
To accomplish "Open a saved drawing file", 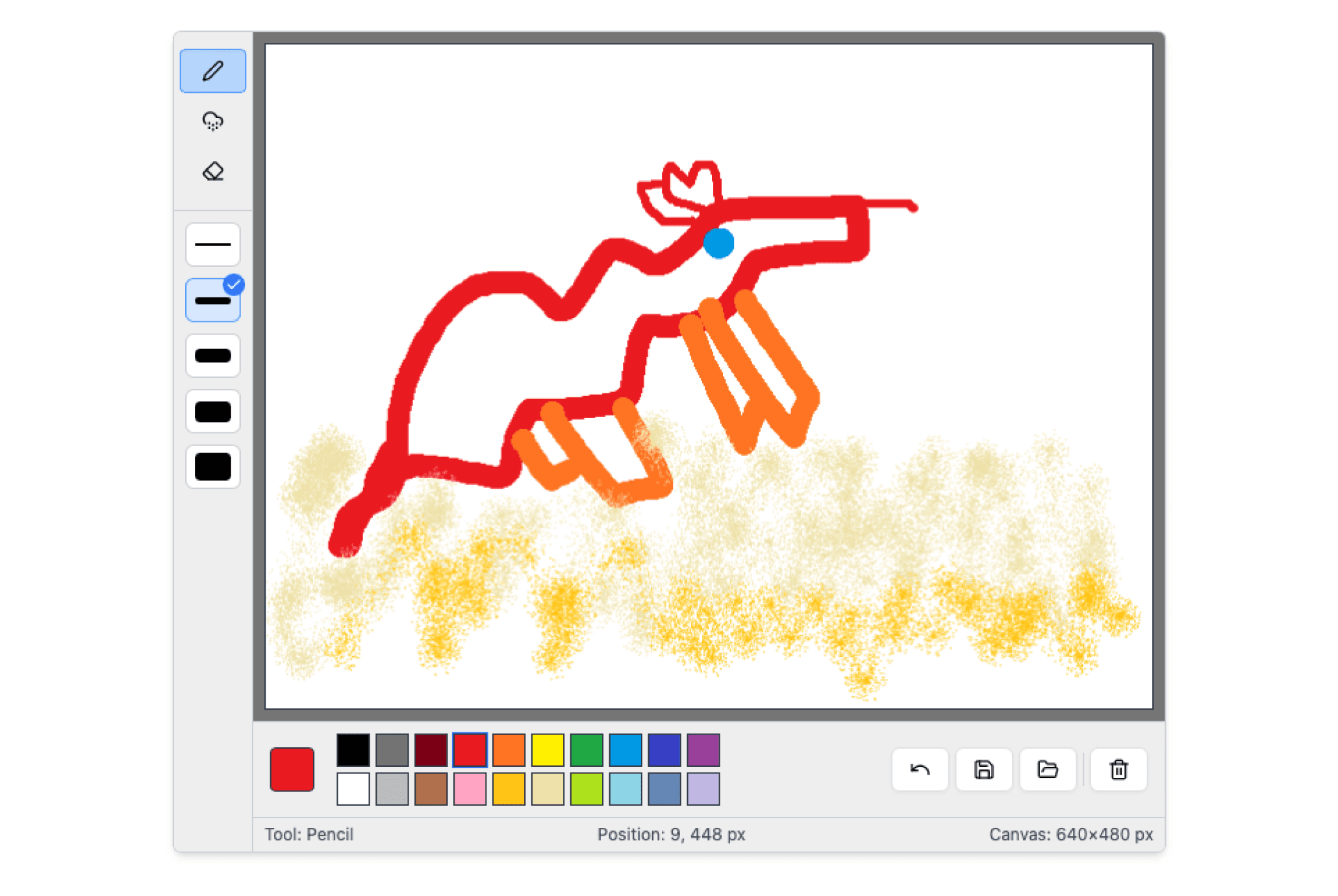I will (1047, 770).
